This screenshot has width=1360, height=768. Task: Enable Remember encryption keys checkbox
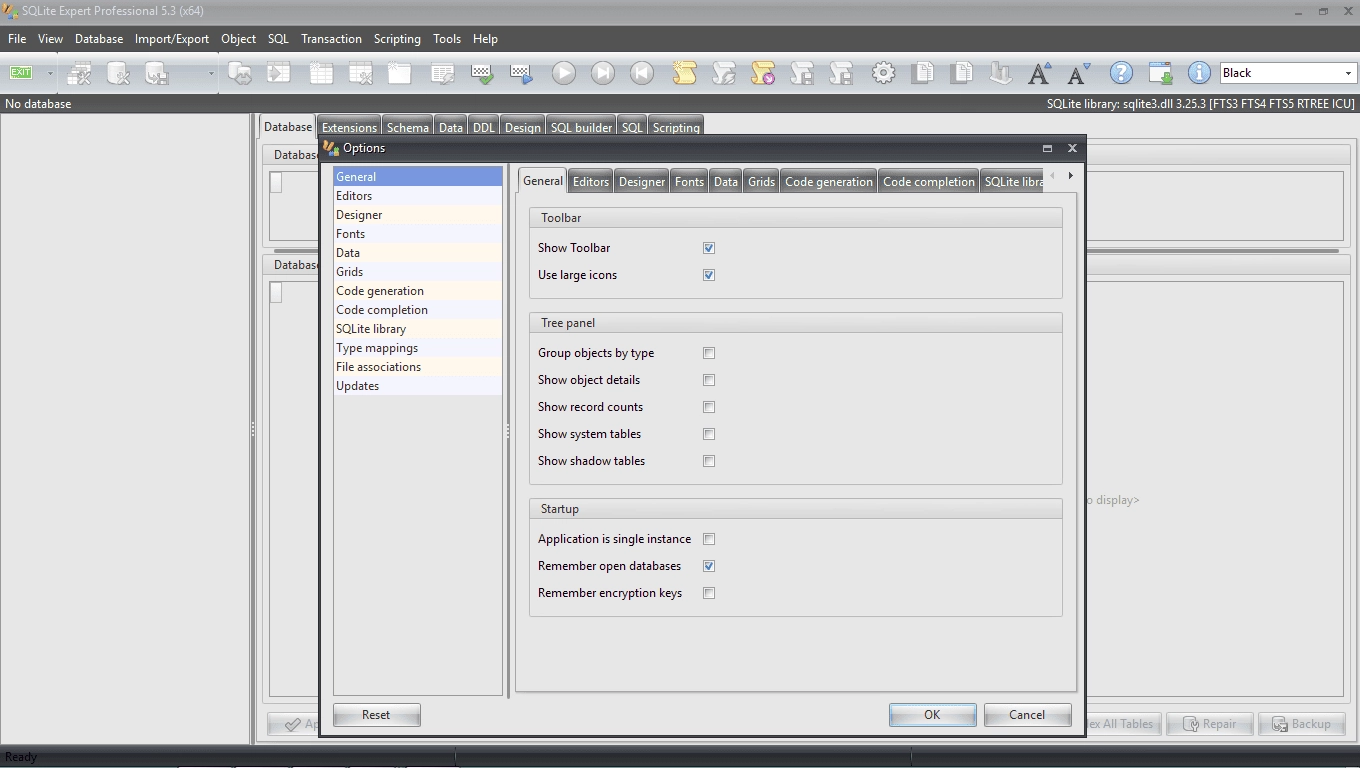pos(709,593)
